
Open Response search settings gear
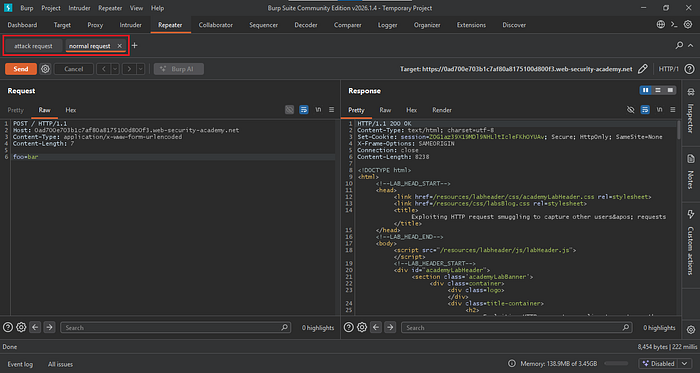[362, 327]
